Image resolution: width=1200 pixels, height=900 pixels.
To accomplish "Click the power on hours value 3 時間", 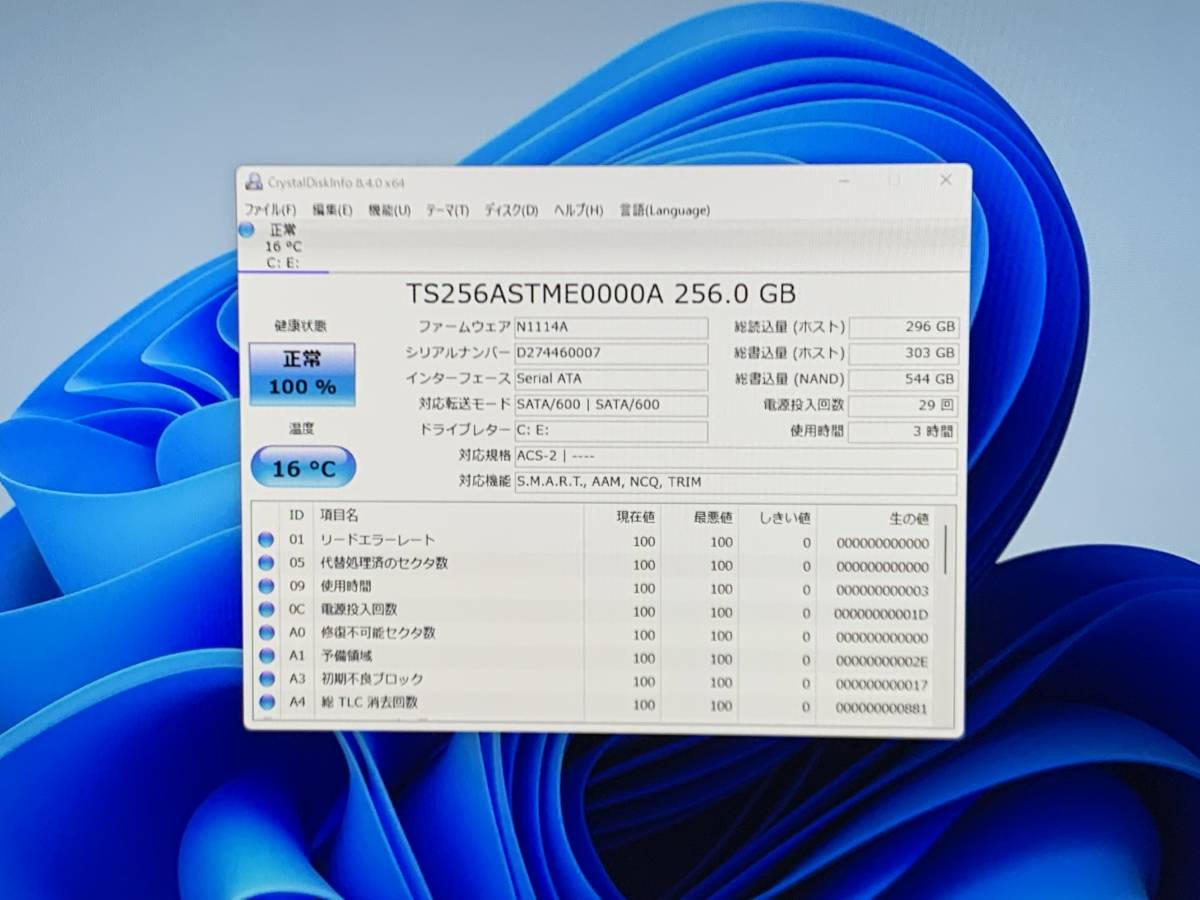I will (x=904, y=432).
